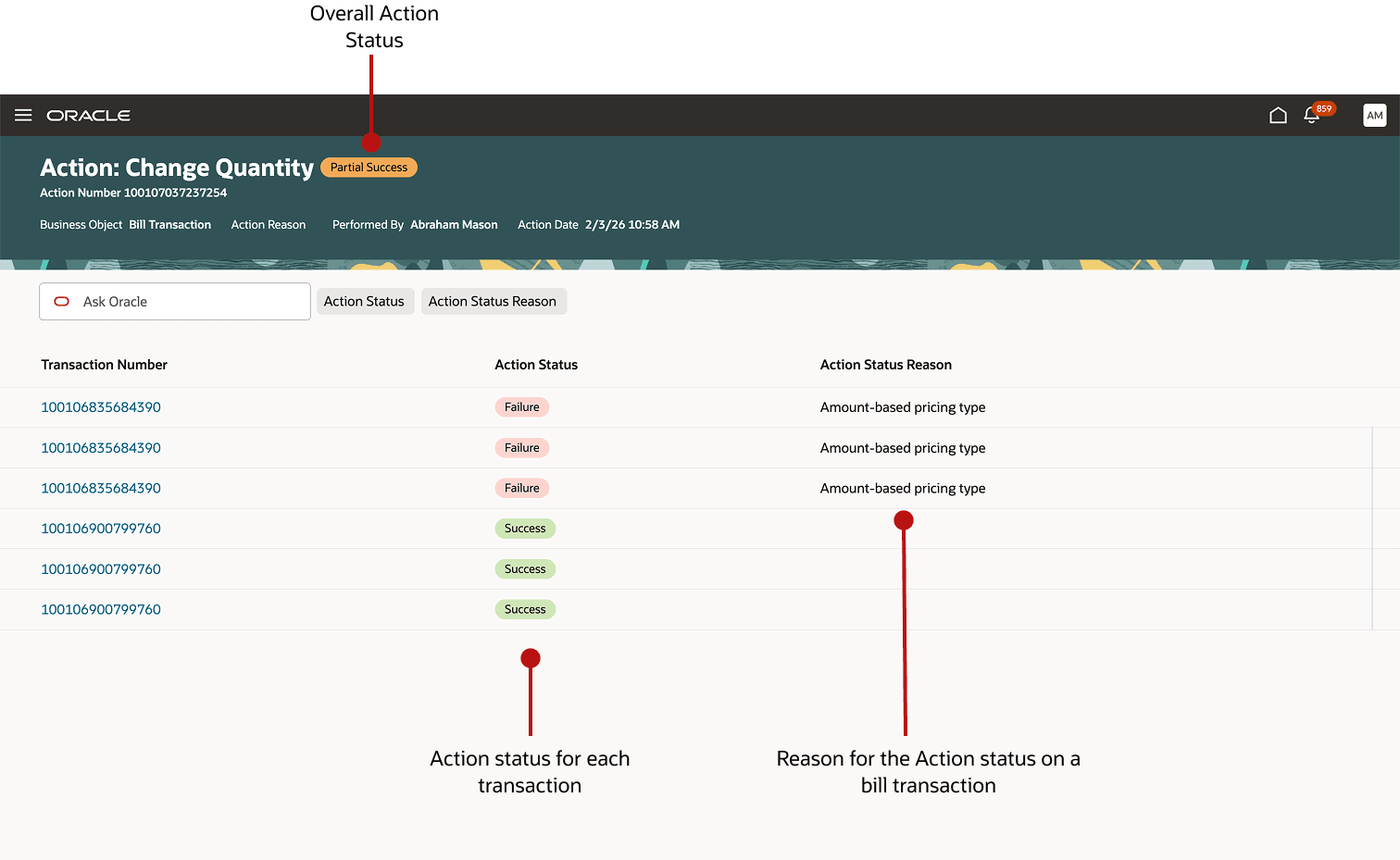1400x860 pixels.
Task: Click the red Ask Oracle search icon
Action: click(x=61, y=301)
